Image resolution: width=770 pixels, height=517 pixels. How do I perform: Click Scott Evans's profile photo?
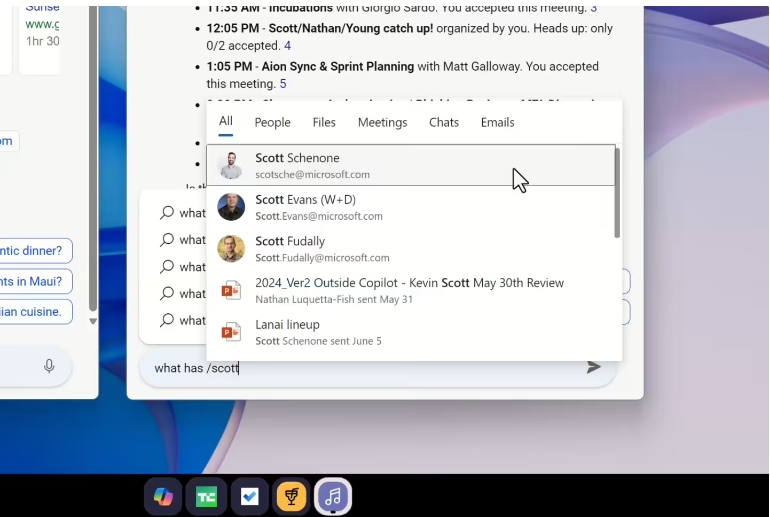231,207
